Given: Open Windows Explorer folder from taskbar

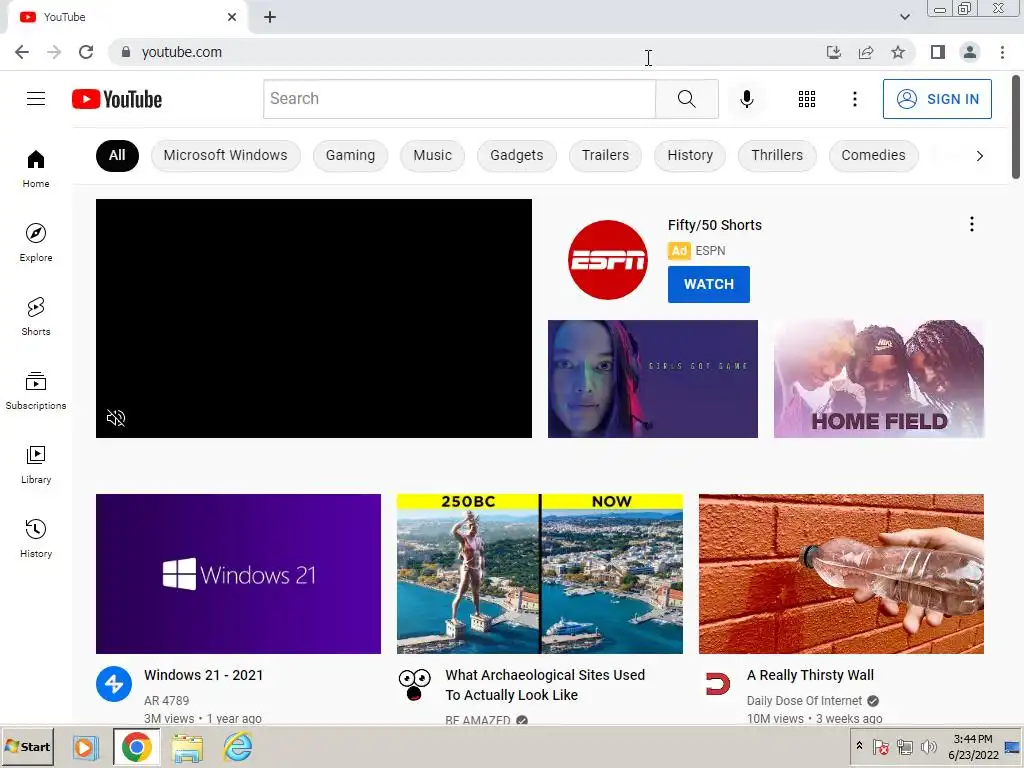Looking at the screenshot, I should coord(187,747).
